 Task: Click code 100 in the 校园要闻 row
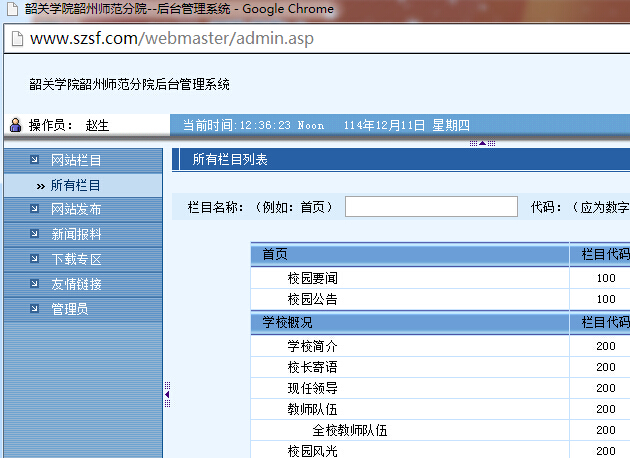(x=606, y=278)
